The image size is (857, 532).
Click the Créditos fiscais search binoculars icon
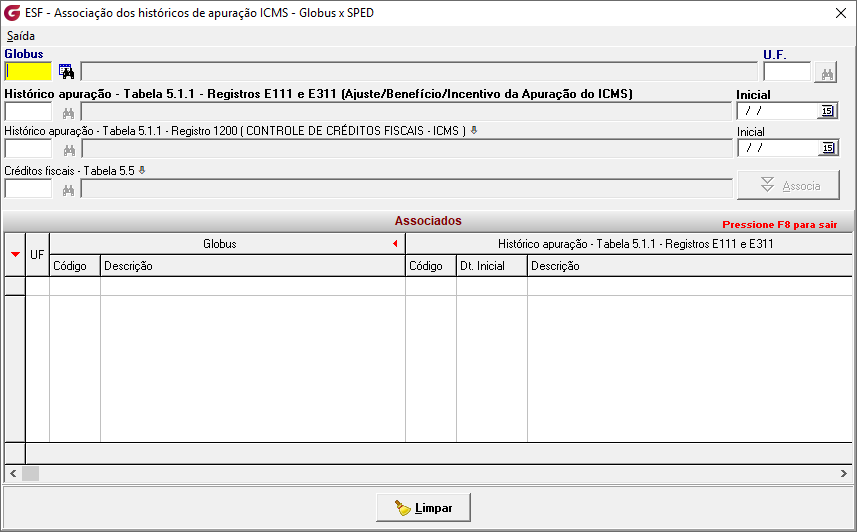coord(68,190)
